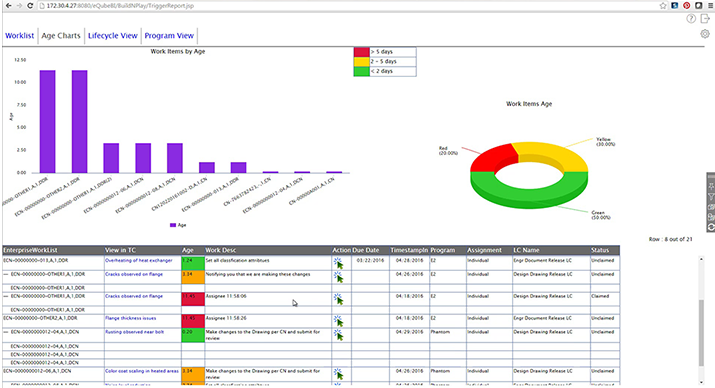Go back with browser back arrow
The width and height of the screenshot is (715, 388).
tap(8, 5)
